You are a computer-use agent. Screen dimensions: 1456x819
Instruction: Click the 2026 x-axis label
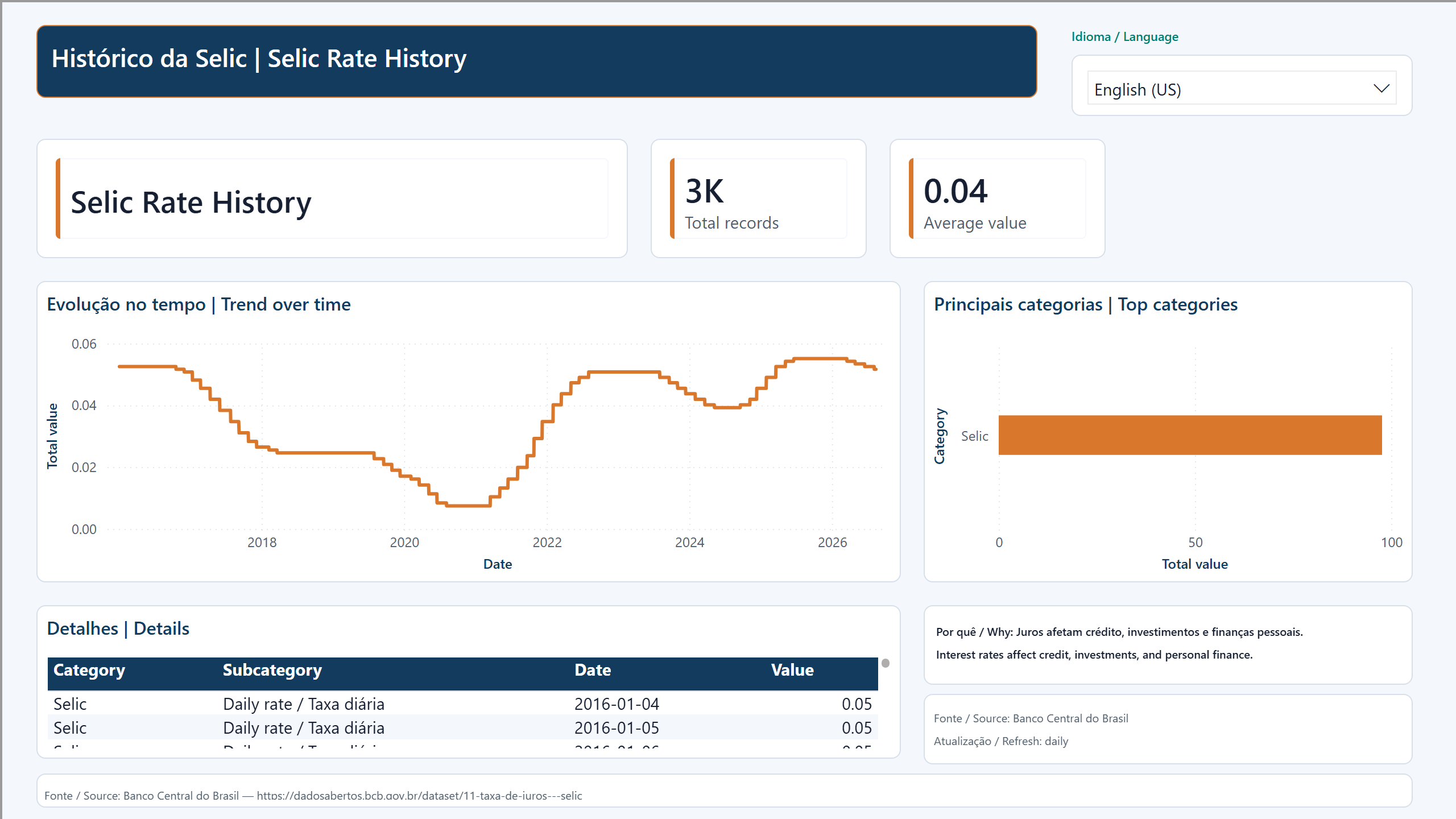[833, 543]
